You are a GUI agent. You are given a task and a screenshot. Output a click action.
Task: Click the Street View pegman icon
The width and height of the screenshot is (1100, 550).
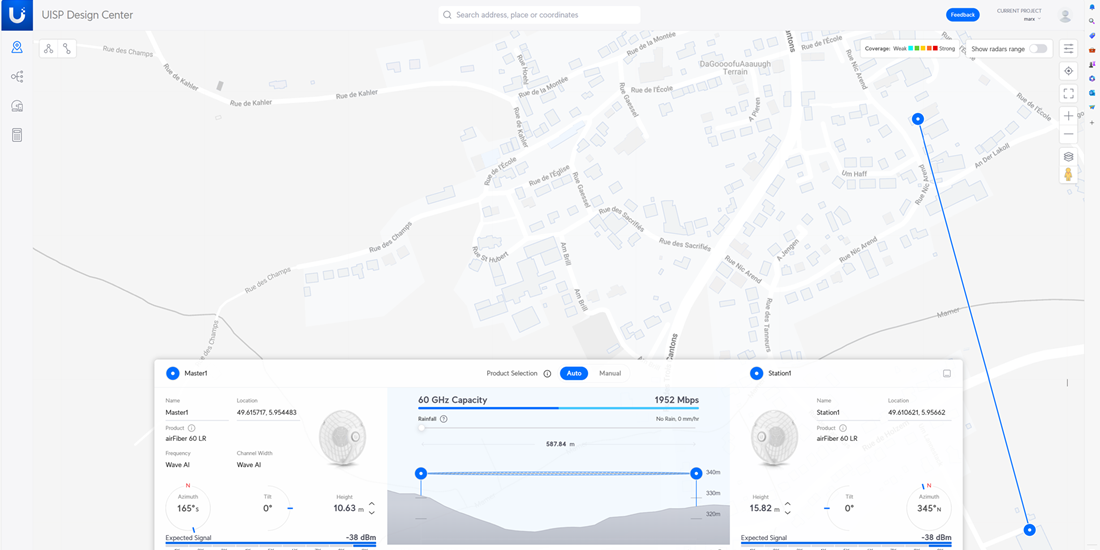(1068, 175)
